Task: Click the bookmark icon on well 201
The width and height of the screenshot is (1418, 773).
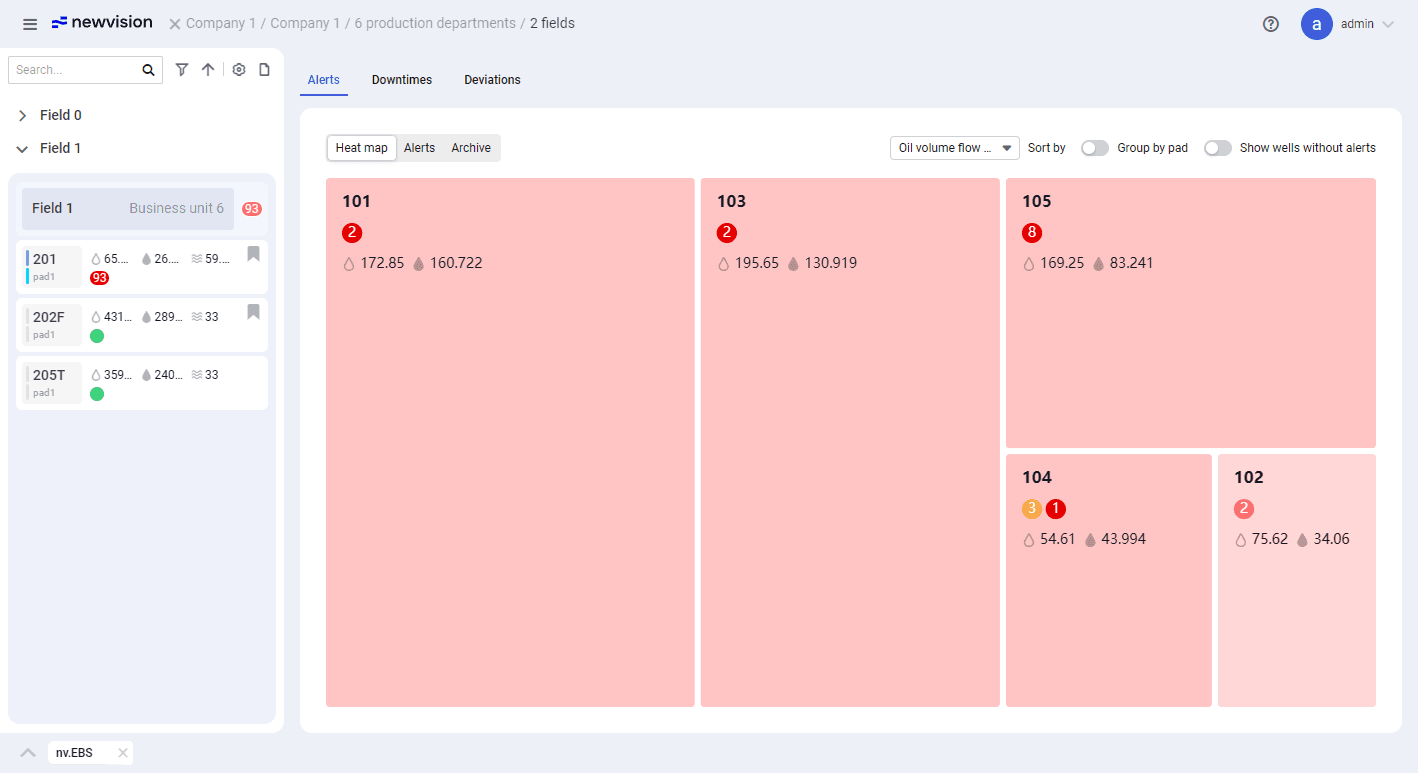Action: (x=253, y=254)
